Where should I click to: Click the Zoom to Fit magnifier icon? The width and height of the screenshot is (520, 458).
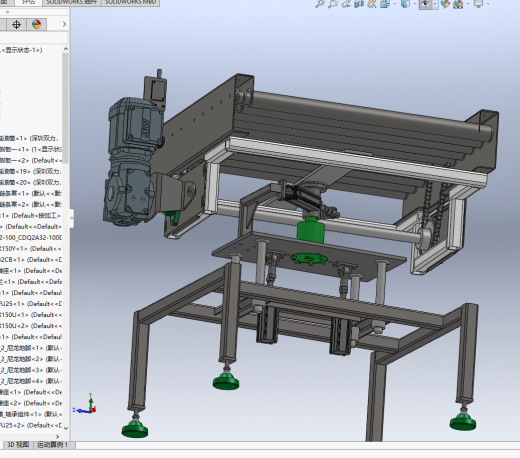pos(320,4)
